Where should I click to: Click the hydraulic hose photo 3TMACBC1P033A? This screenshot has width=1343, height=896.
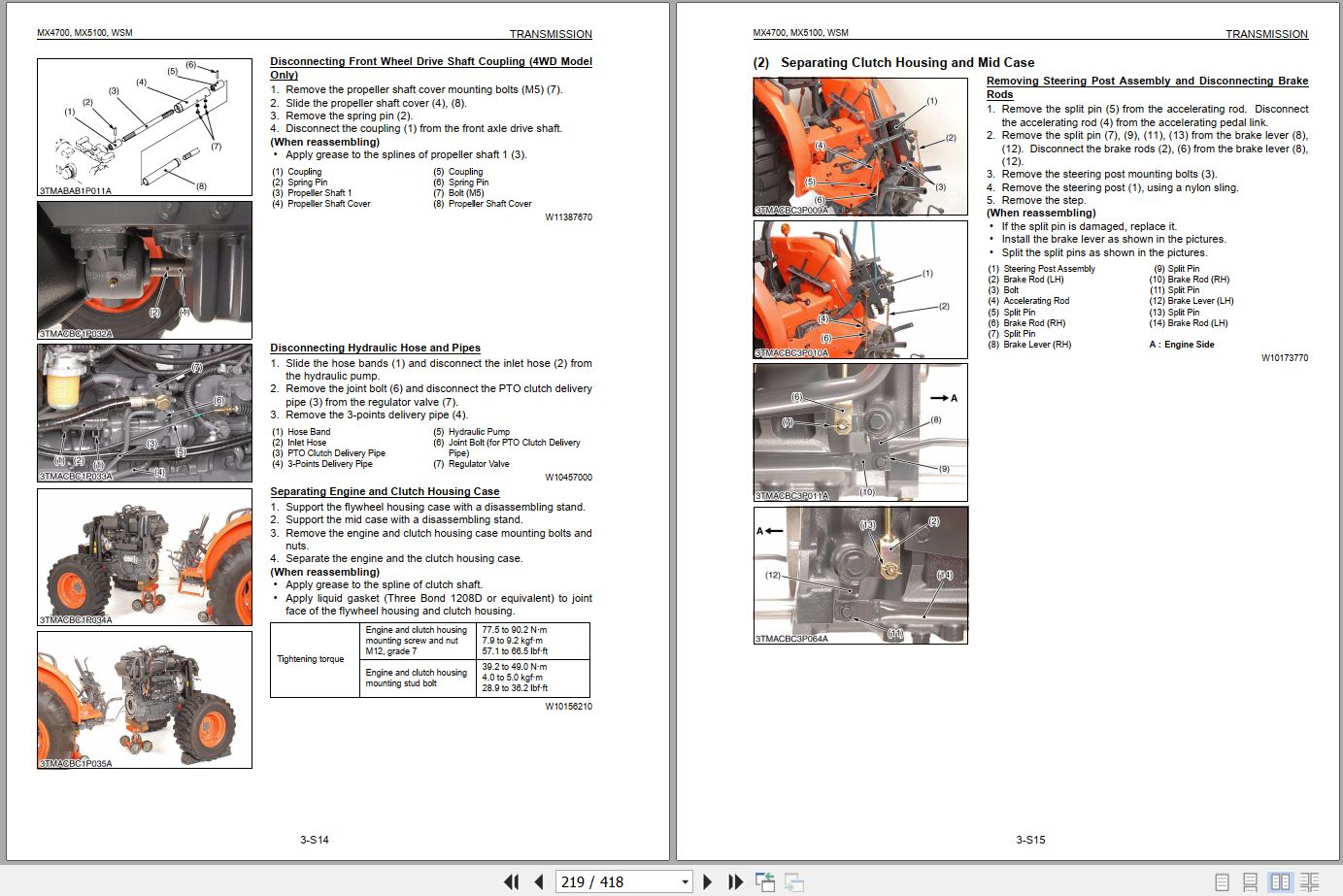click(x=145, y=413)
